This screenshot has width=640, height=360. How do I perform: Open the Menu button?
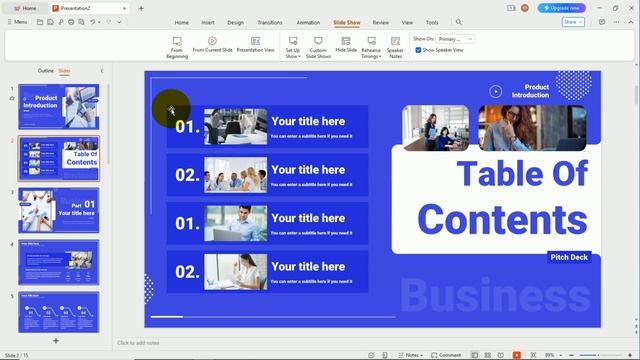pos(17,22)
